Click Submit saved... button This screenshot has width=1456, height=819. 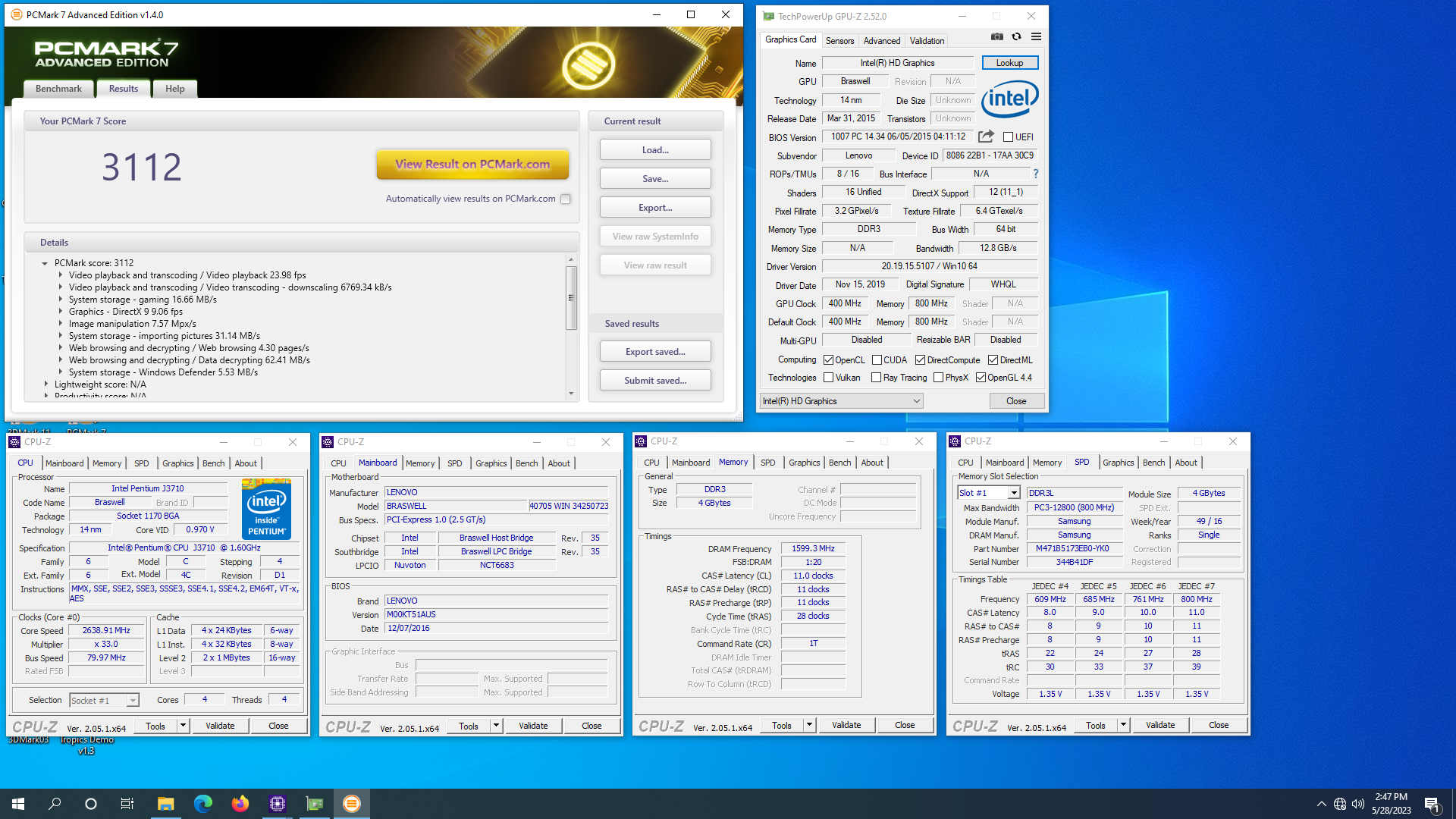point(655,381)
